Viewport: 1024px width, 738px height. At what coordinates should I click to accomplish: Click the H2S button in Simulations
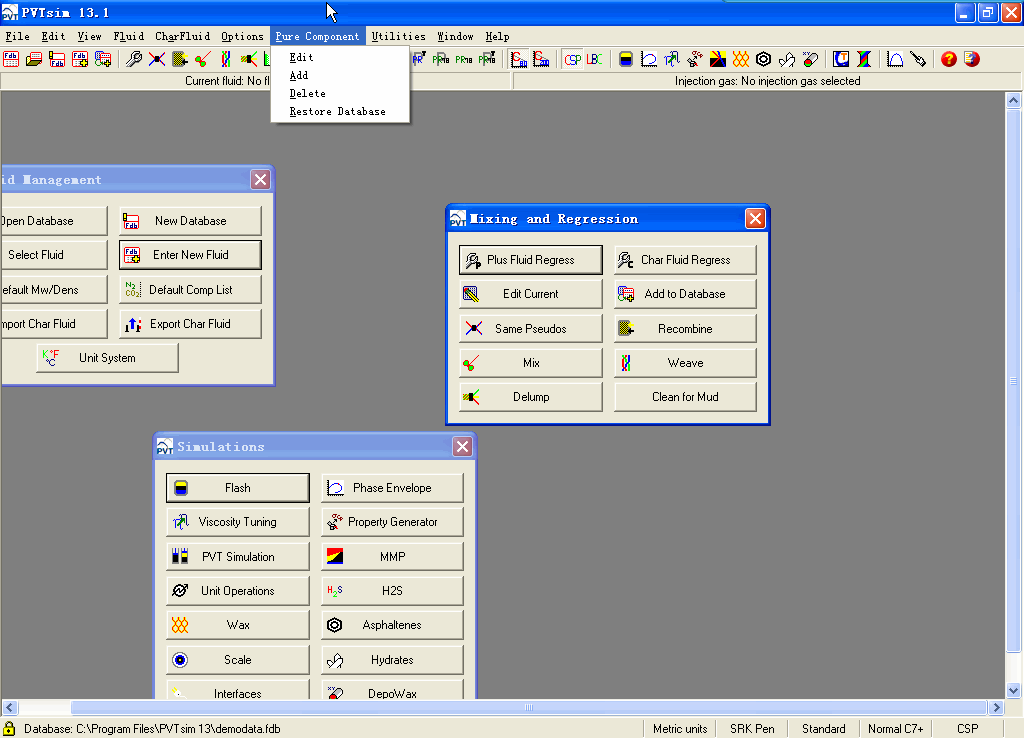tap(392, 591)
